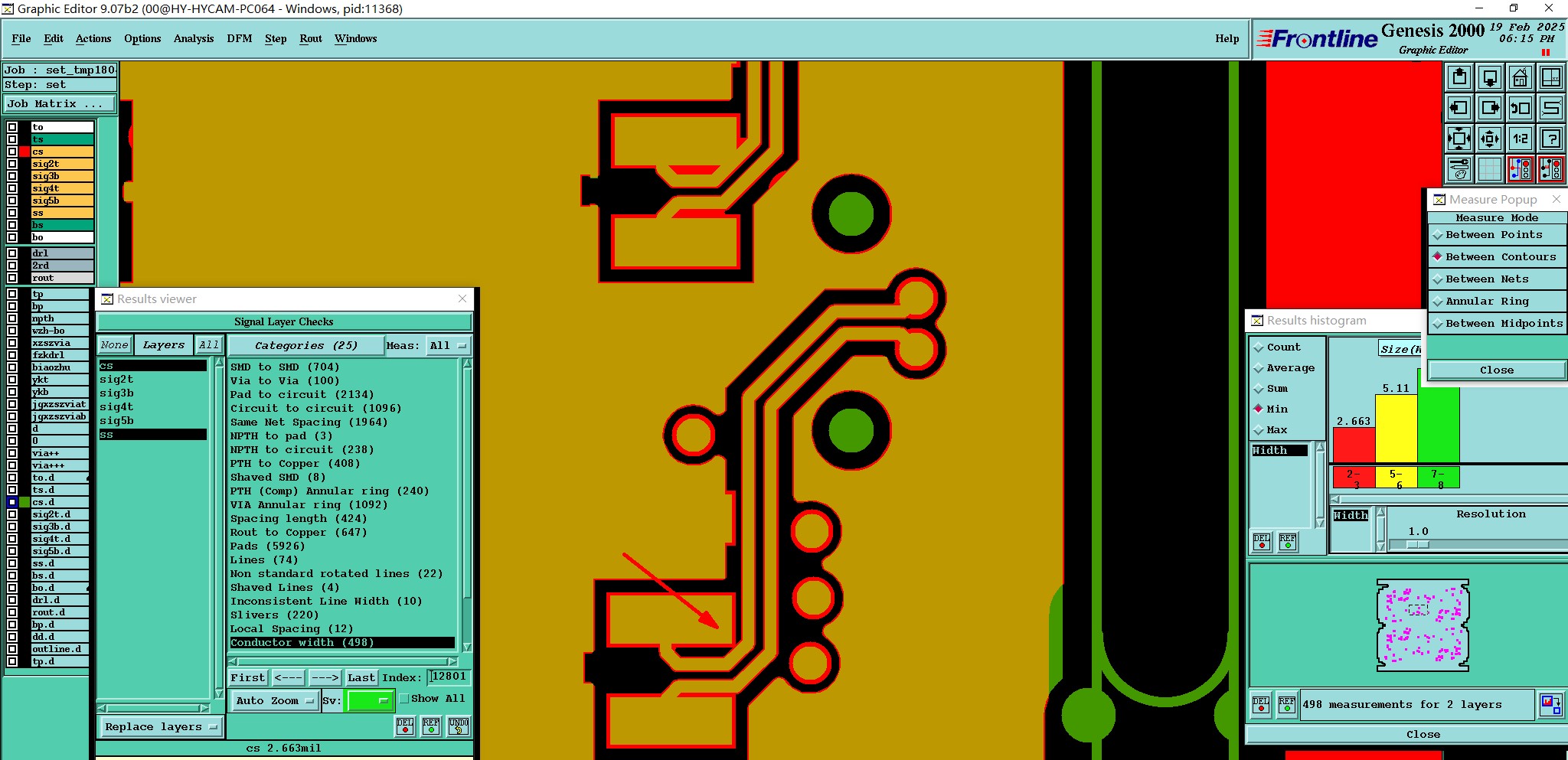Screen dimensions: 1568x760
Task: Click the zoom in arrows icon
Action: coord(1459,139)
